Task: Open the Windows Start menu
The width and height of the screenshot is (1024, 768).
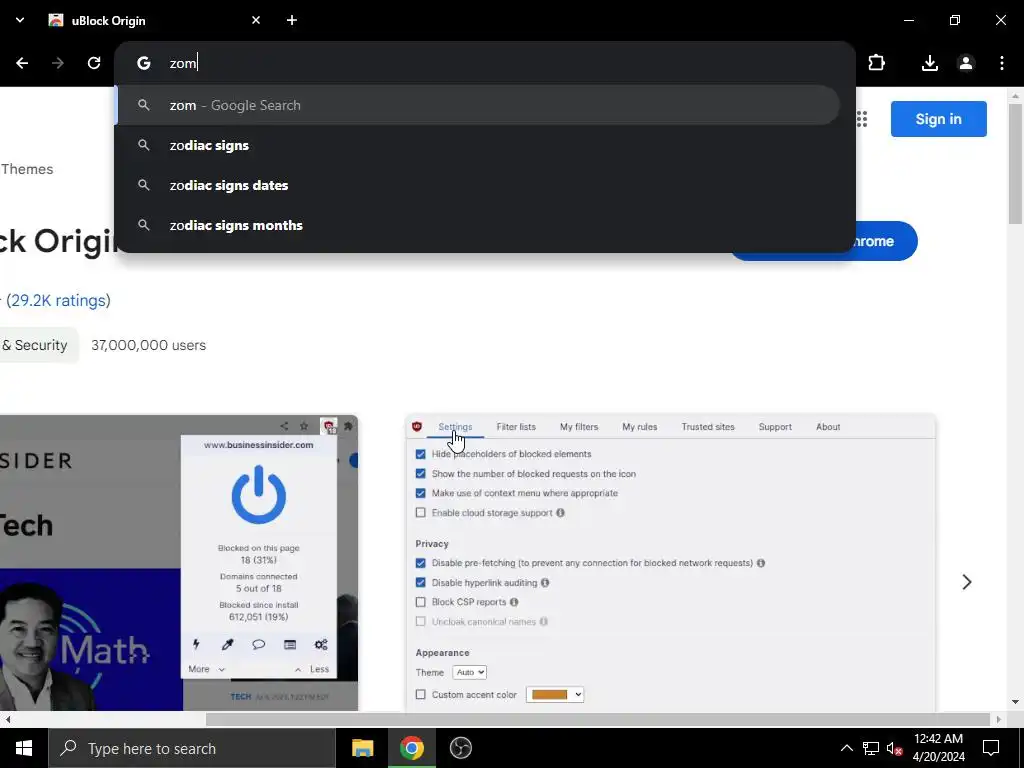Action: 24,748
